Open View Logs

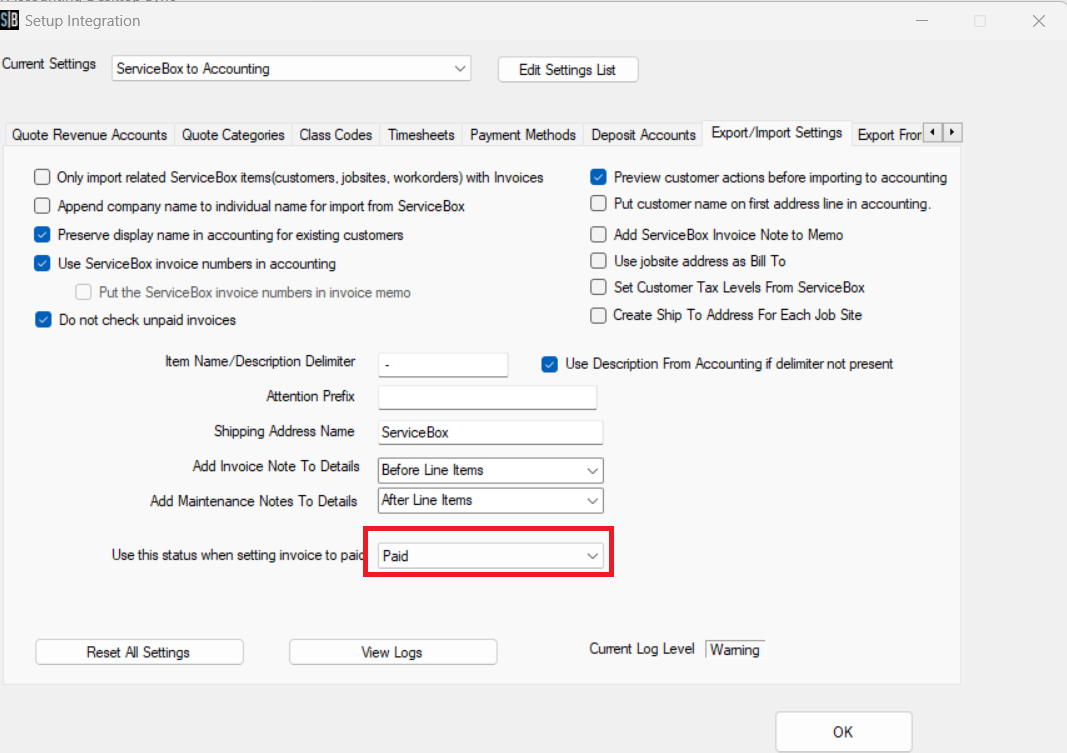393,652
